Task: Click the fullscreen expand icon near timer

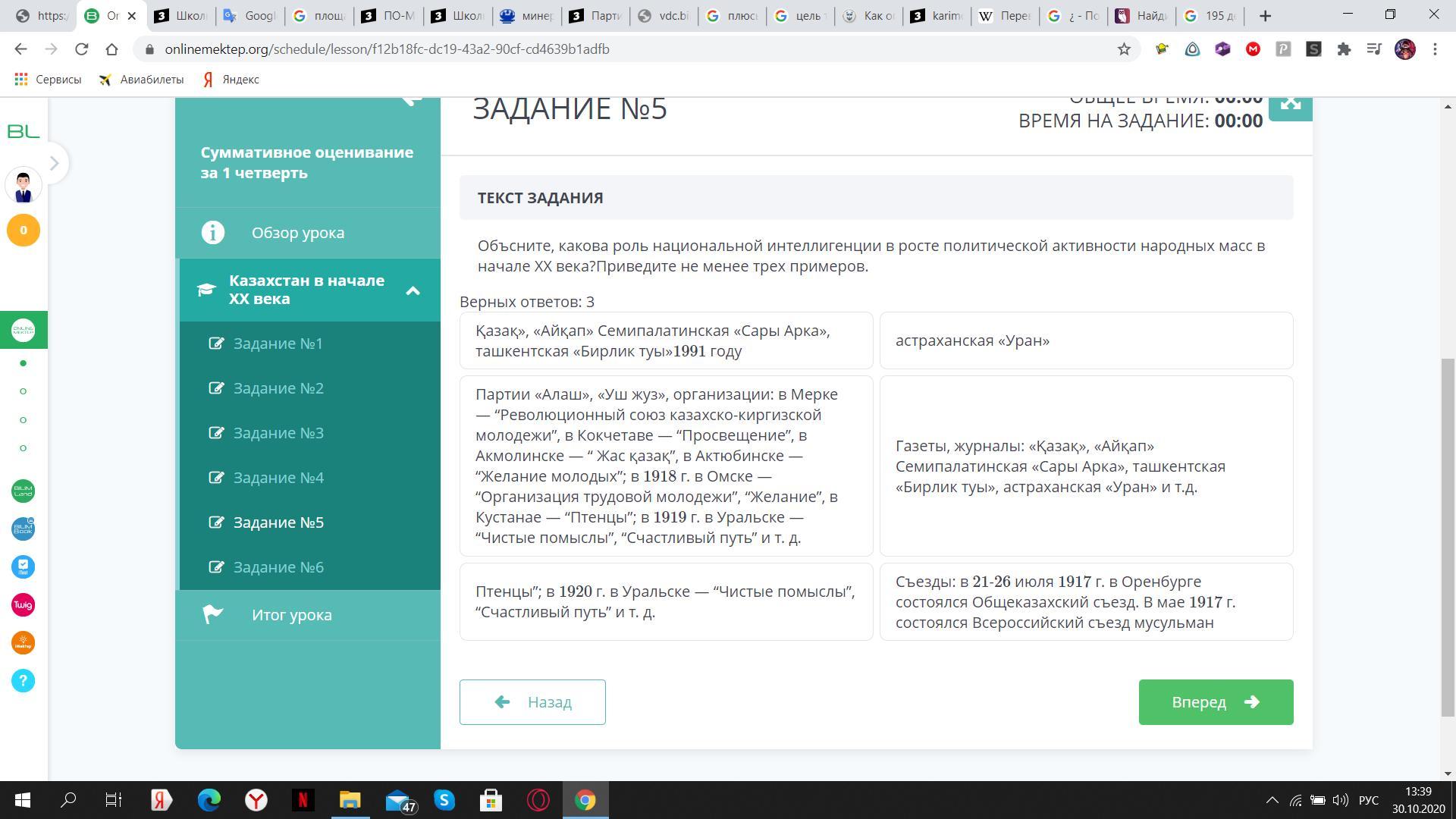Action: [x=1290, y=106]
